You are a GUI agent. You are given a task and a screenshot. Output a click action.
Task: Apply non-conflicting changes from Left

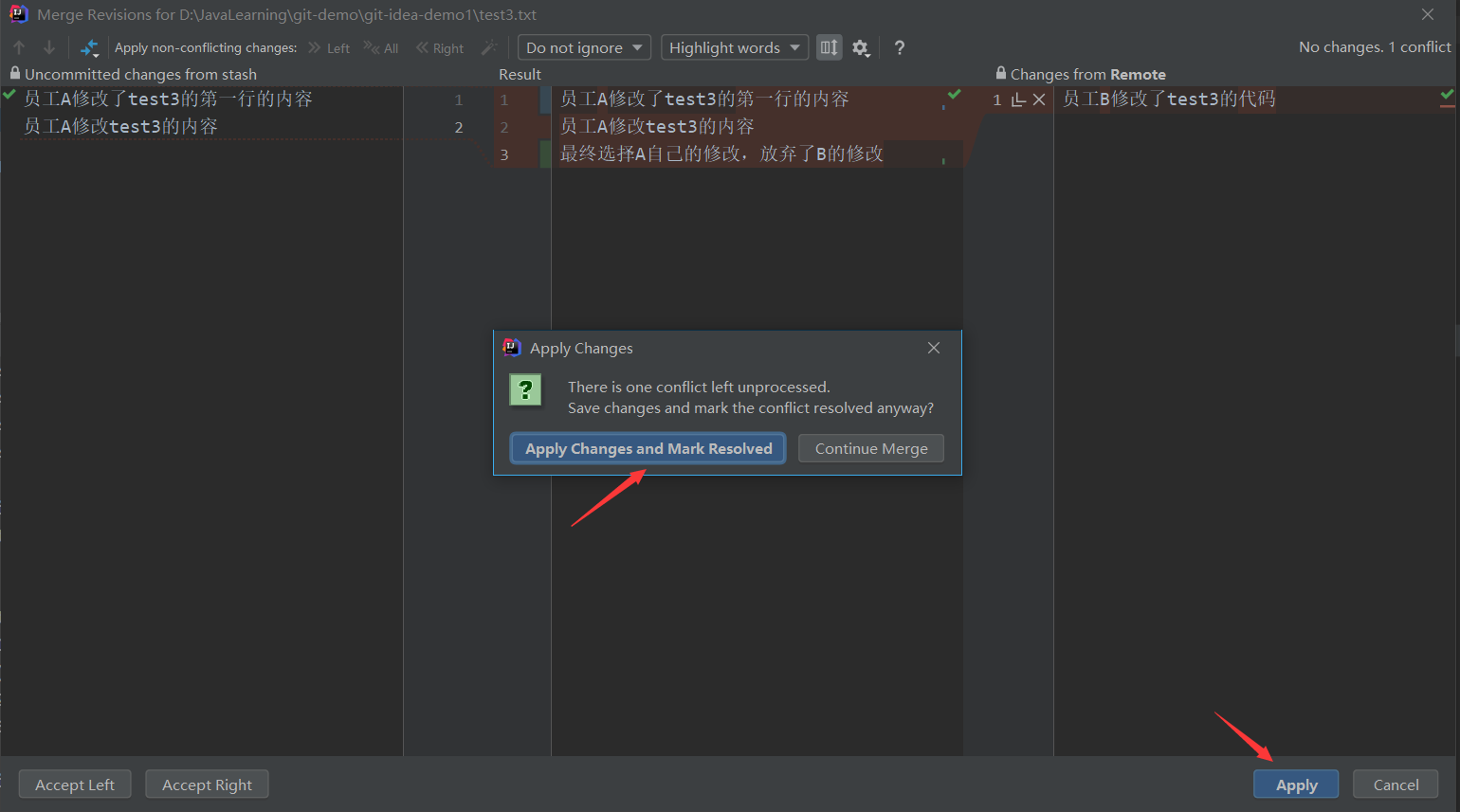pyautogui.click(x=329, y=48)
